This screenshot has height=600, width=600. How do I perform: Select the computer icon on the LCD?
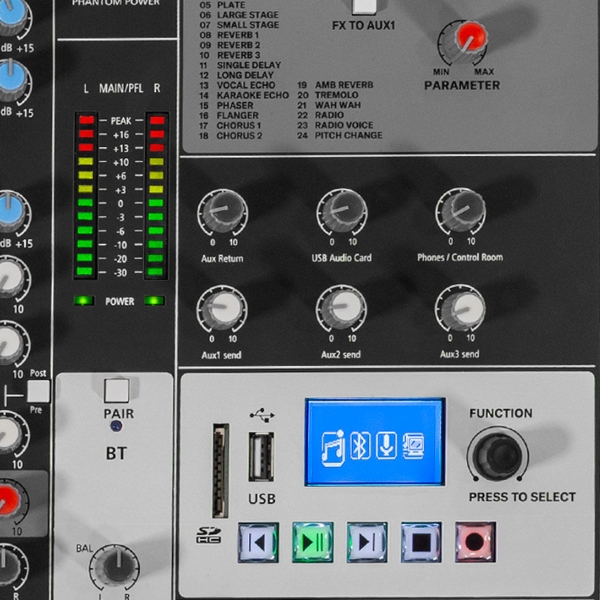(x=413, y=446)
